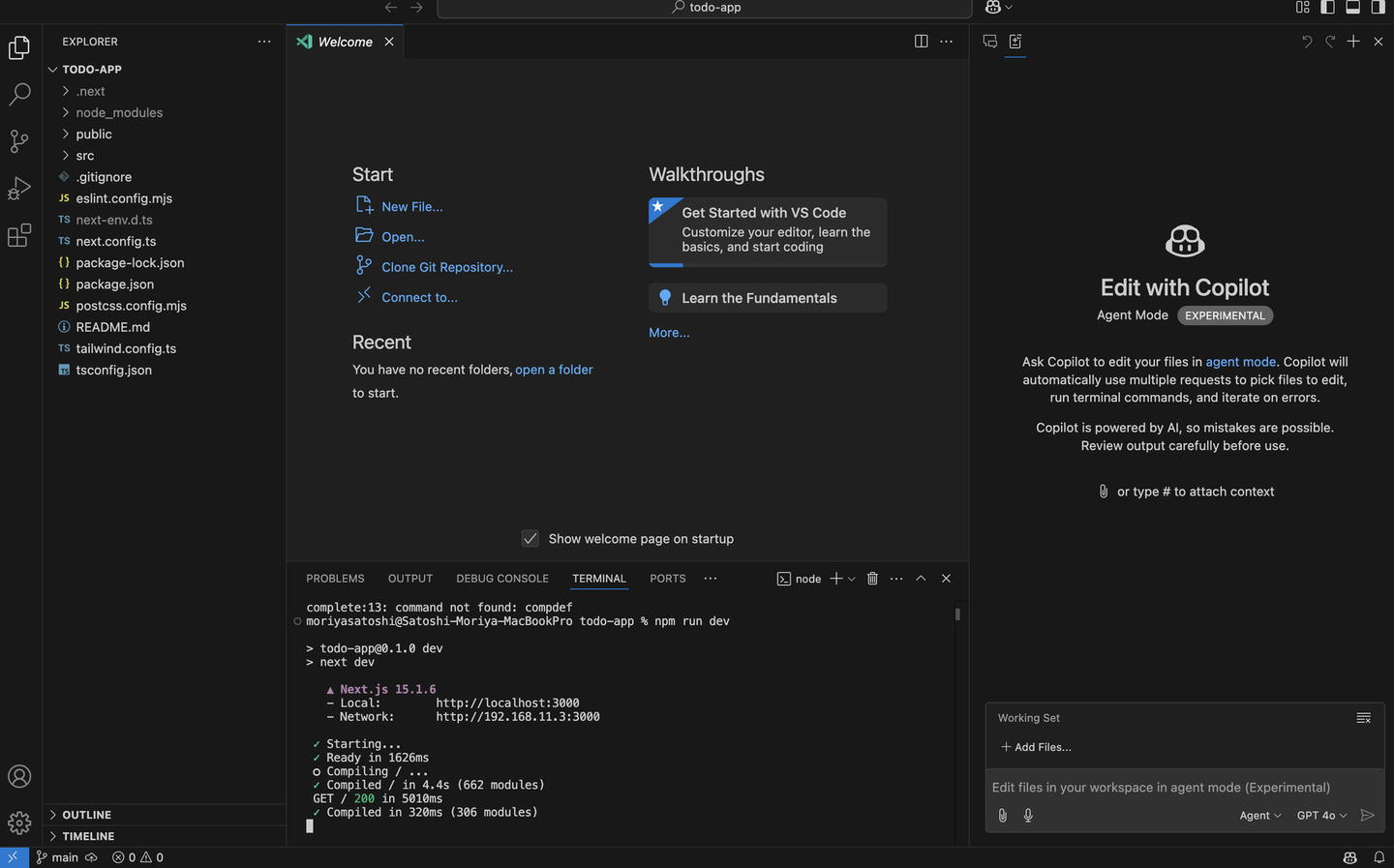
Task: Switch to the Problems tab
Action: coord(335,579)
